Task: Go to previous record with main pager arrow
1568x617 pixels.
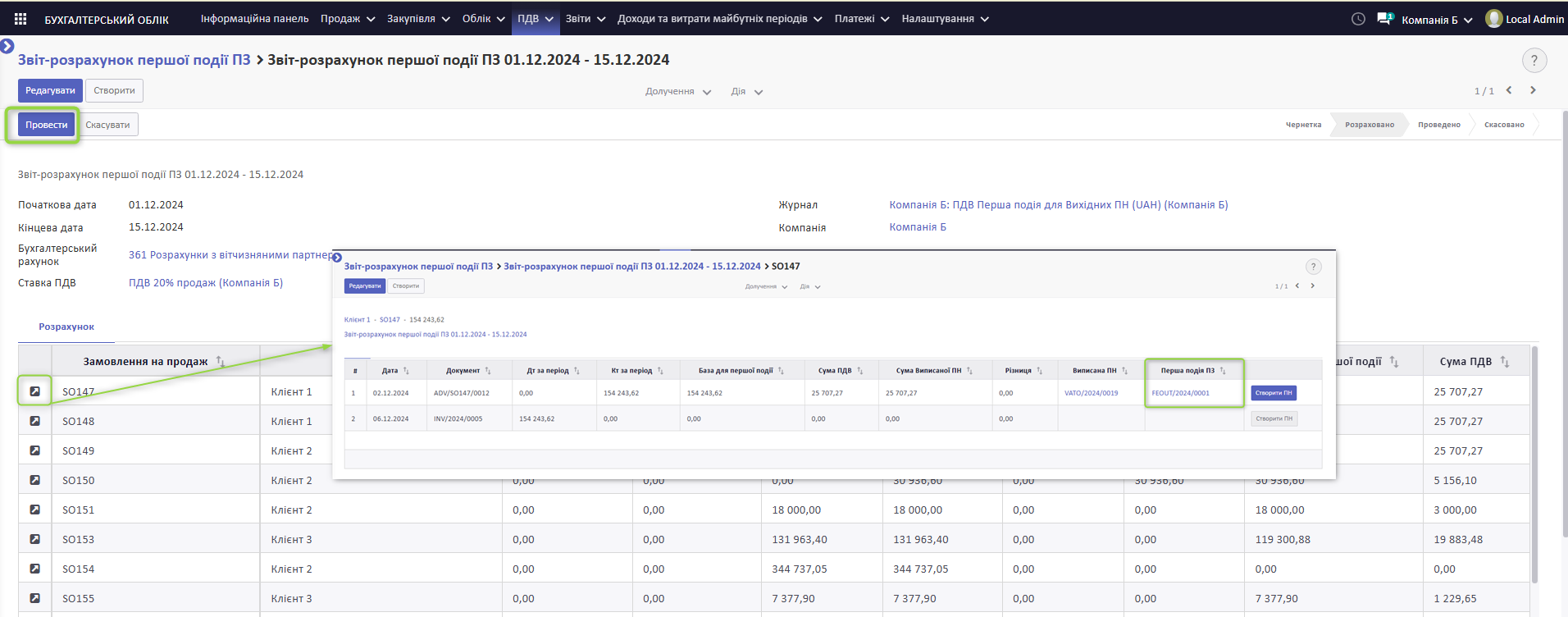Action: [1509, 90]
